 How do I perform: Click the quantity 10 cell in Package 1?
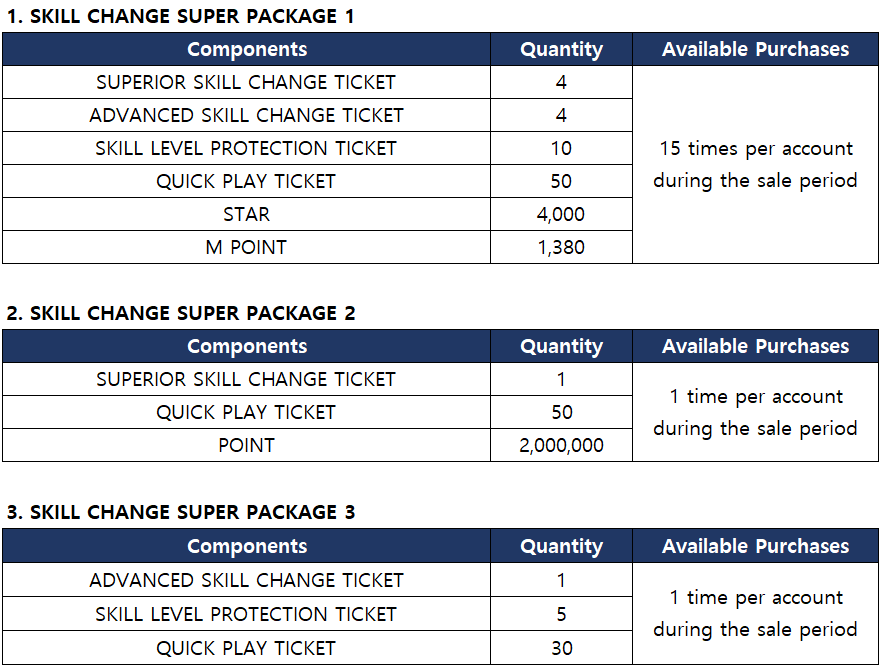[561, 148]
